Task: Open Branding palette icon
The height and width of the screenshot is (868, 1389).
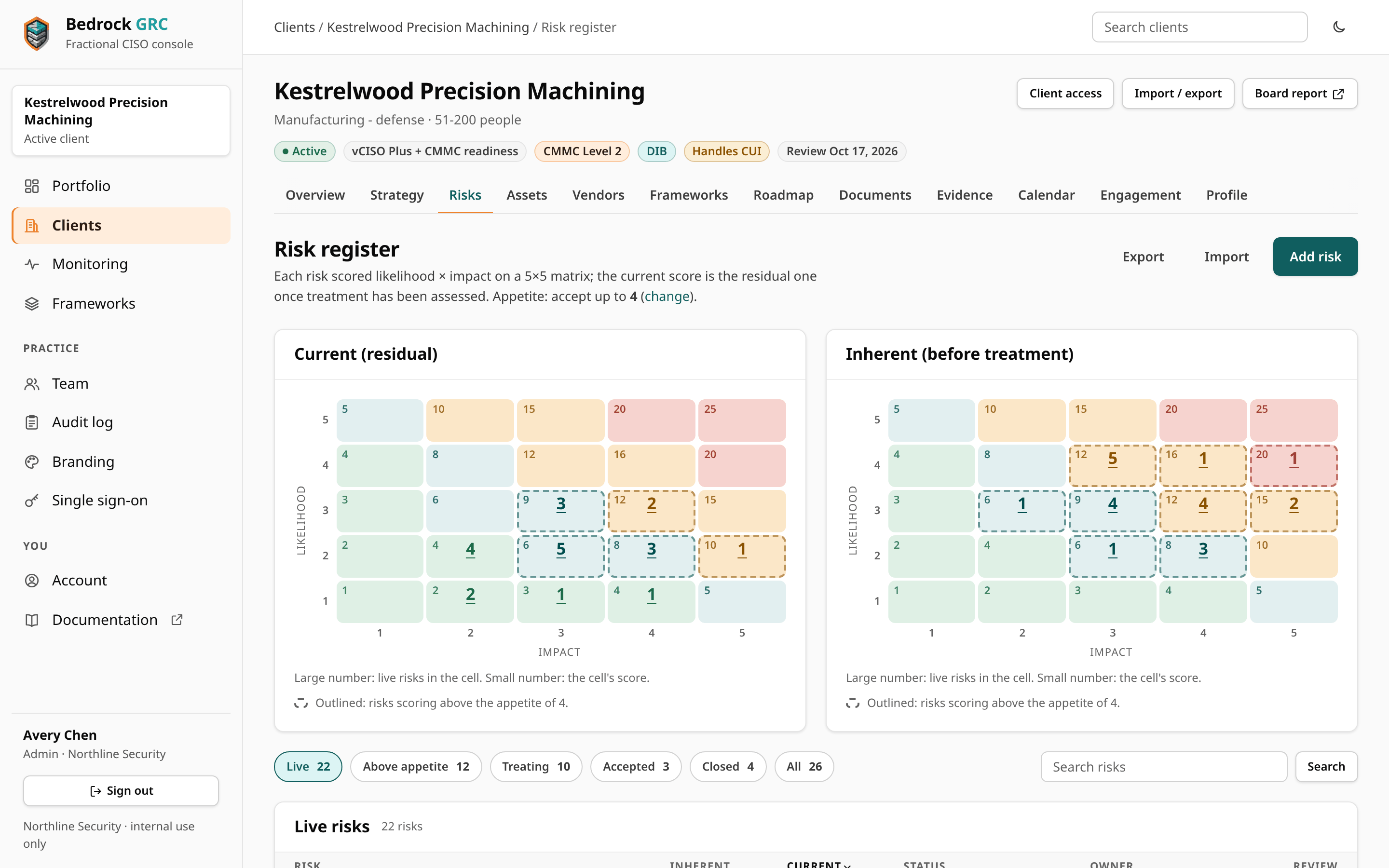Action: click(x=31, y=461)
